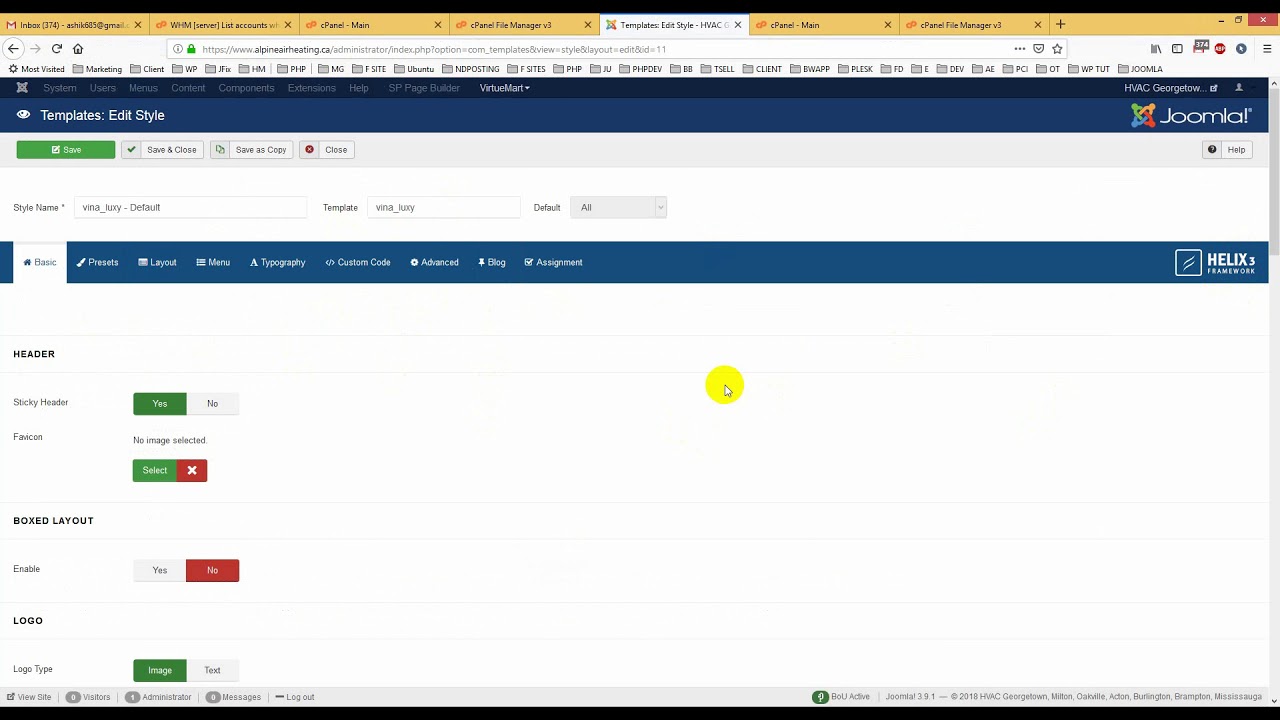
Task: Open the browser home page icon
Action: [x=78, y=48]
